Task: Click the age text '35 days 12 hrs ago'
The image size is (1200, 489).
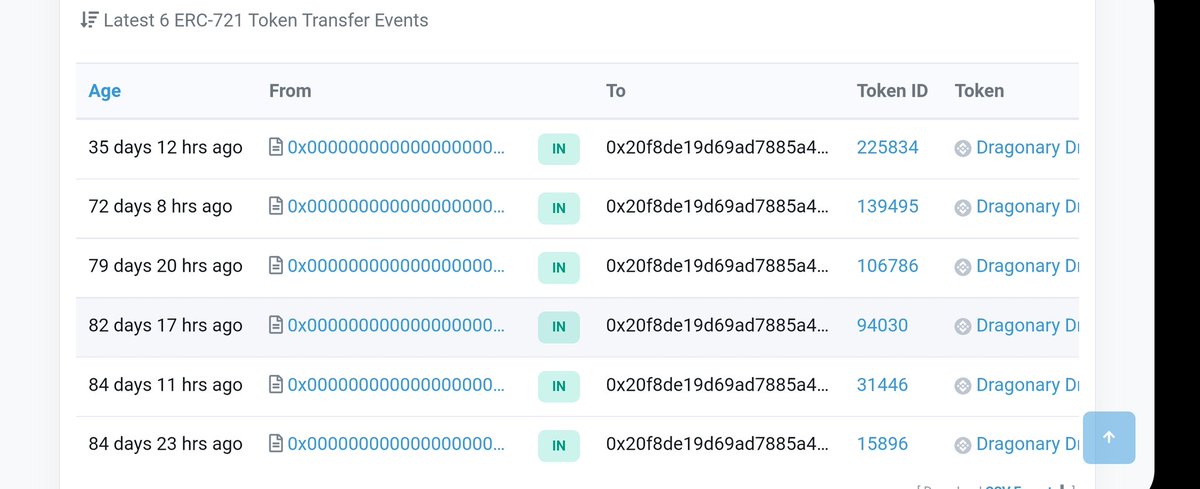Action: (165, 148)
